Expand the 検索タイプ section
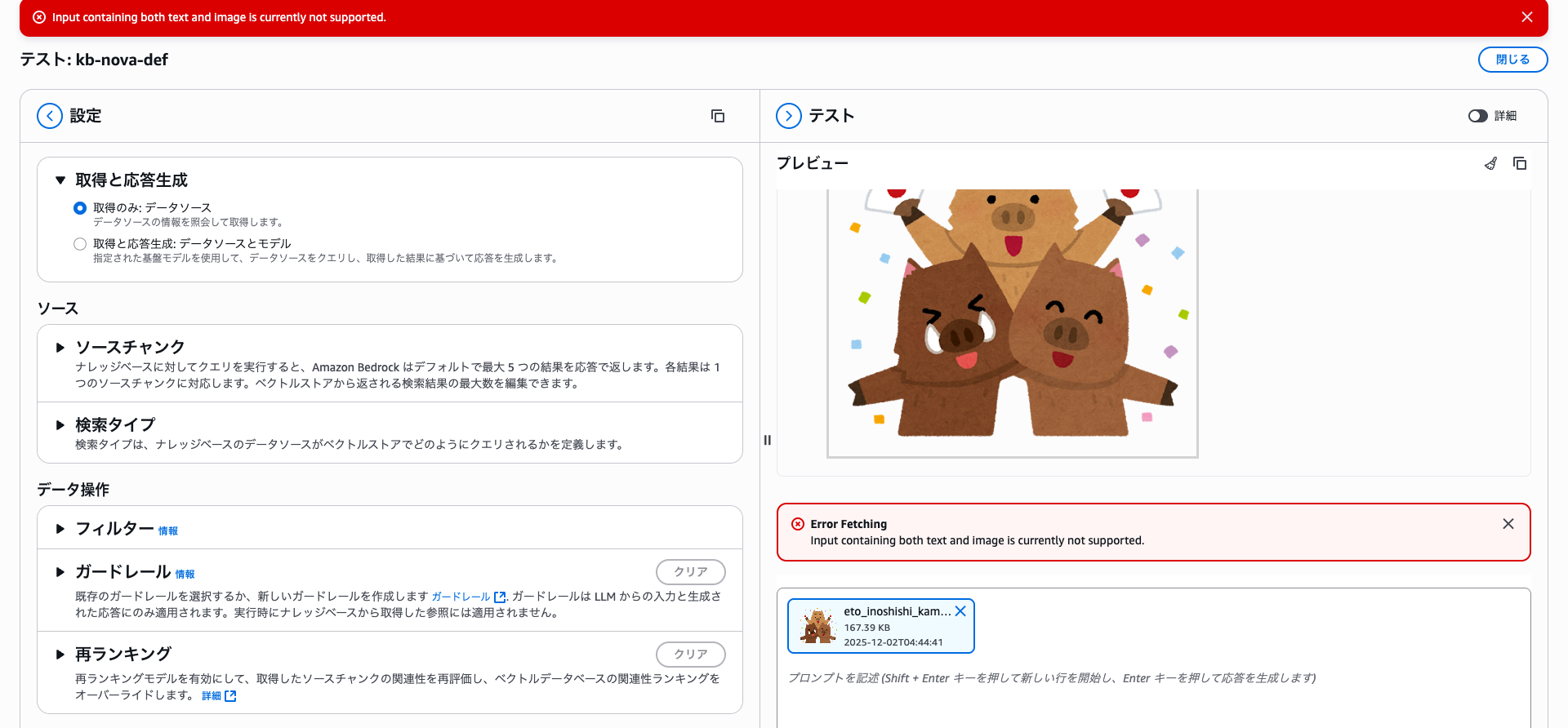The width and height of the screenshot is (1568, 728). point(60,425)
